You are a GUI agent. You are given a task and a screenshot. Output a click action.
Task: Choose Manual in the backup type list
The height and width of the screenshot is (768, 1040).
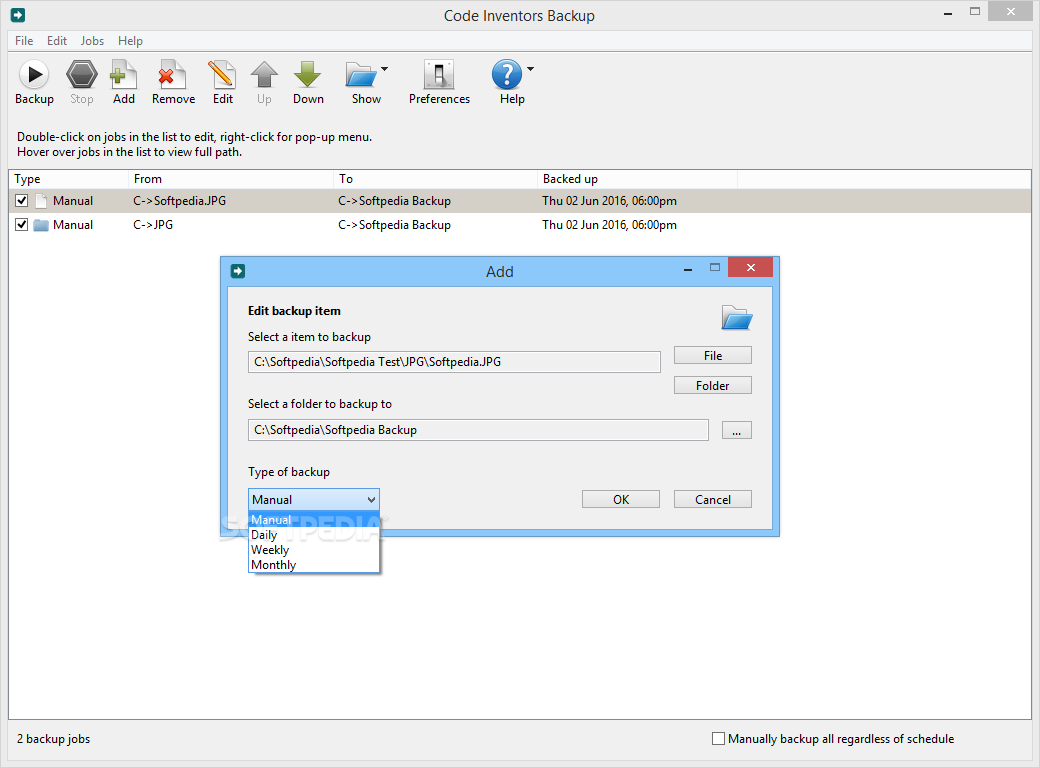(314, 519)
